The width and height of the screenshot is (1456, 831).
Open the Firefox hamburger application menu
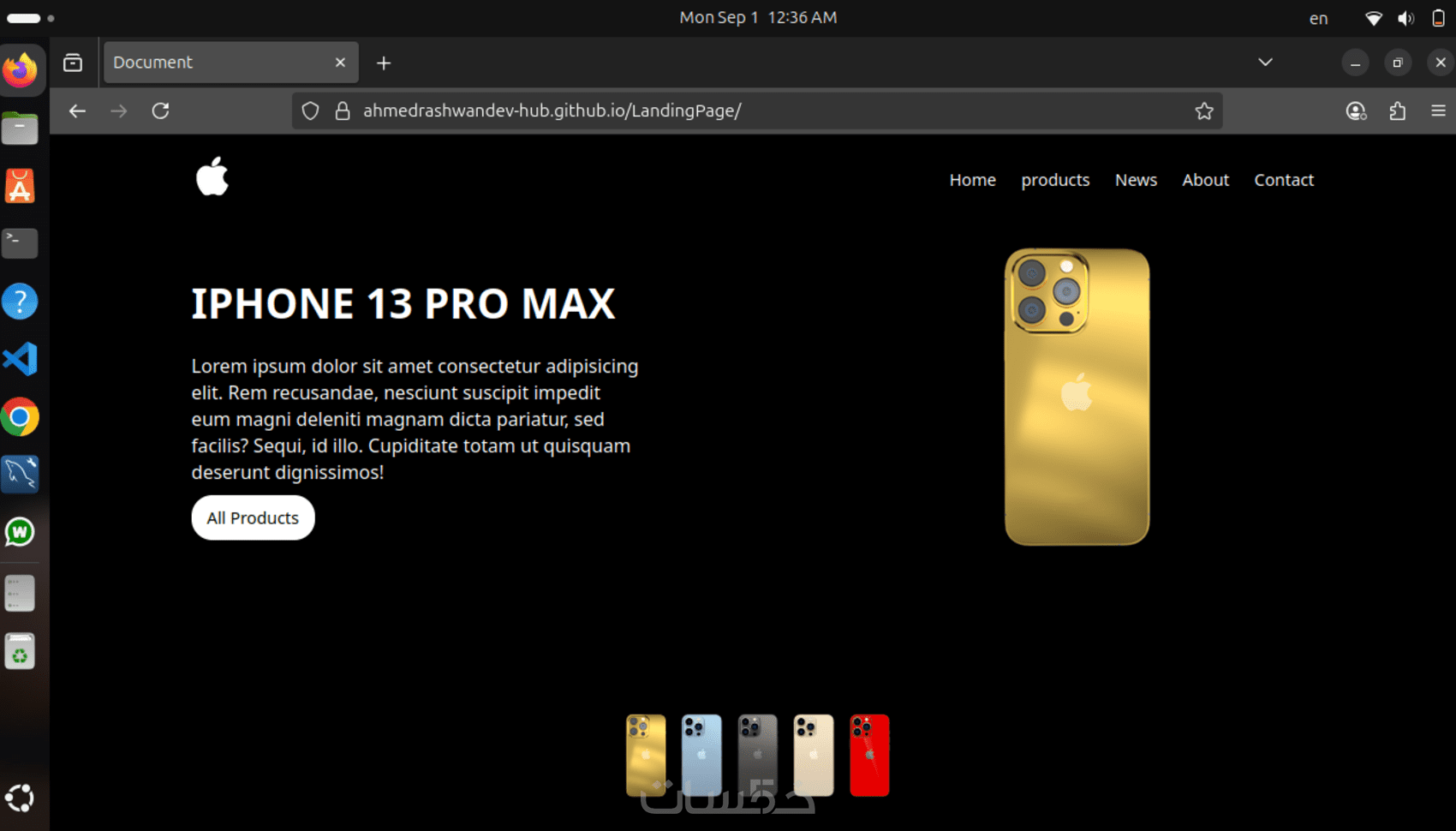point(1439,111)
